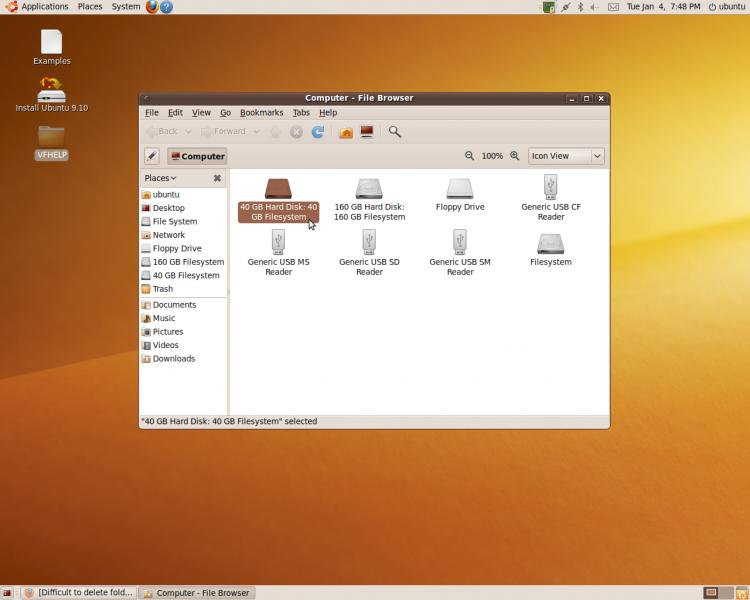The image size is (750, 600).
Task: Close the Places sidebar pane
Action: click(x=217, y=178)
